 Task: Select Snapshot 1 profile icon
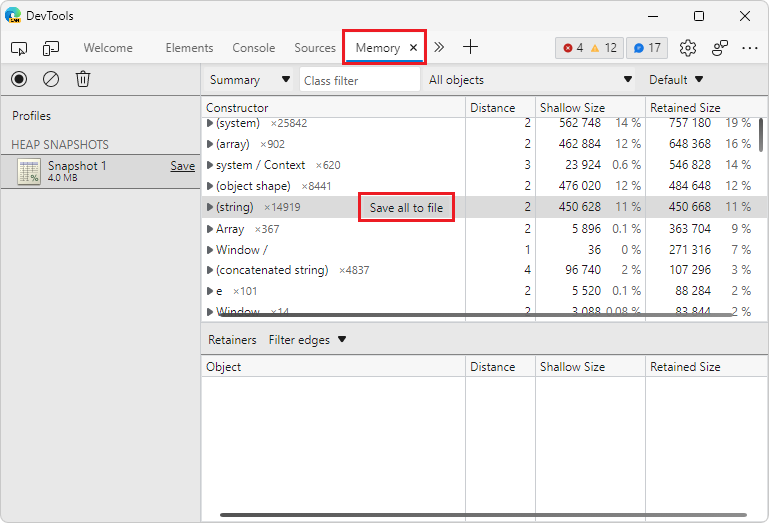(x=29, y=172)
